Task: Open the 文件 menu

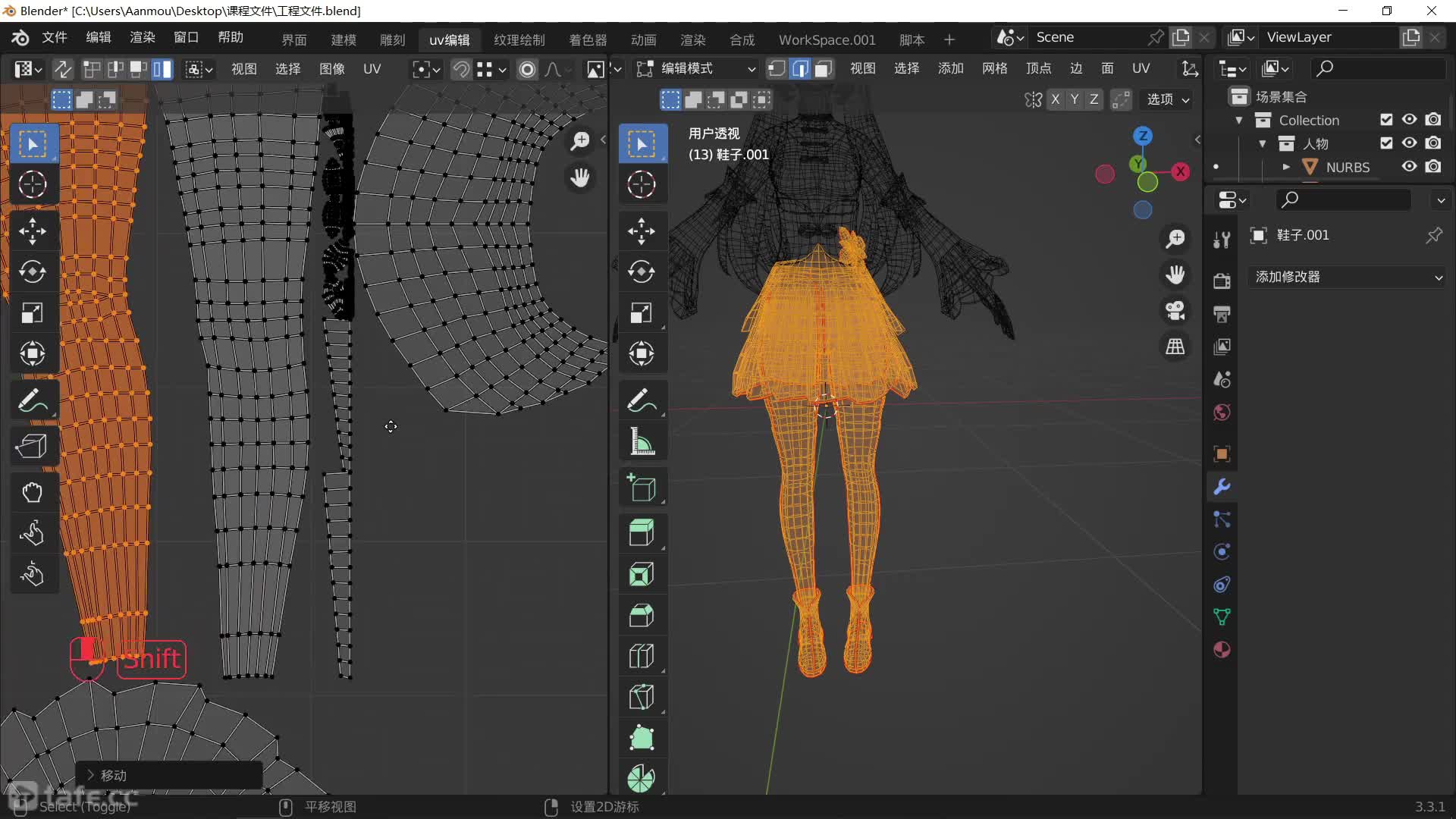Action: point(54,37)
